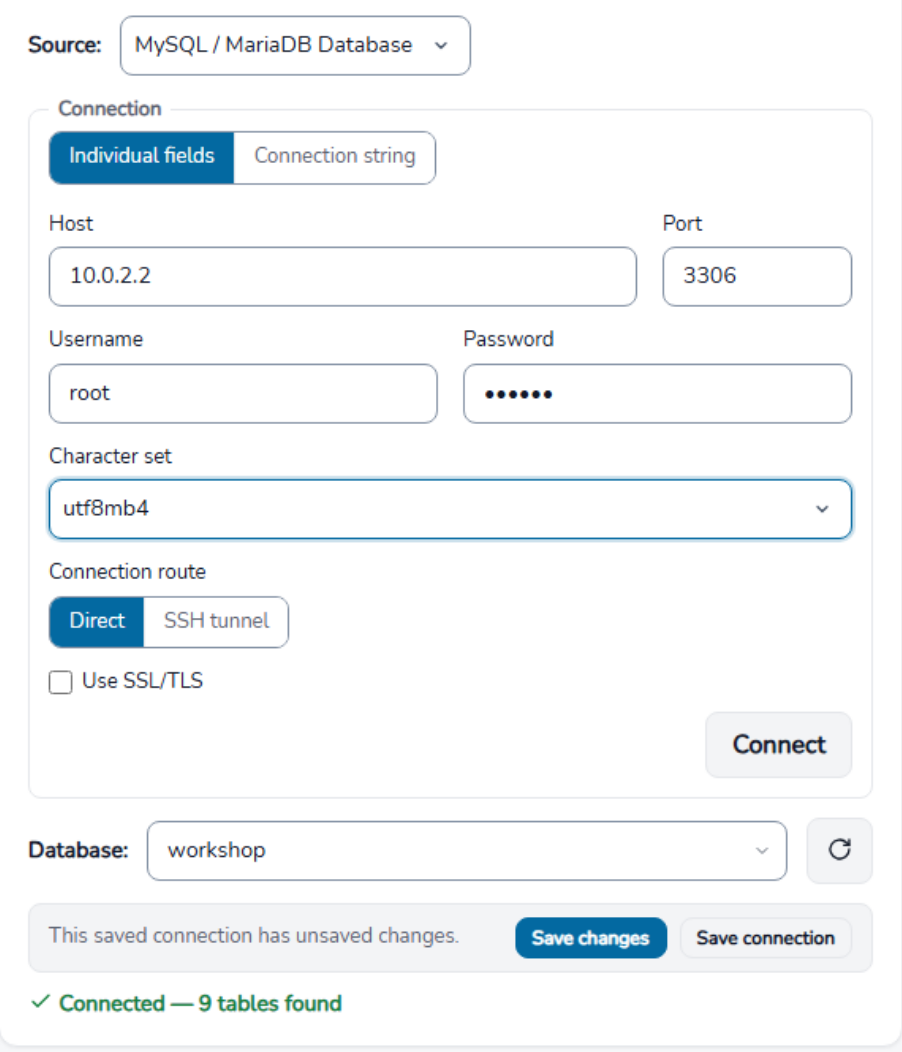Click the Source dropdown chevron arrow
The width and height of the screenshot is (902, 1052).
tap(441, 46)
